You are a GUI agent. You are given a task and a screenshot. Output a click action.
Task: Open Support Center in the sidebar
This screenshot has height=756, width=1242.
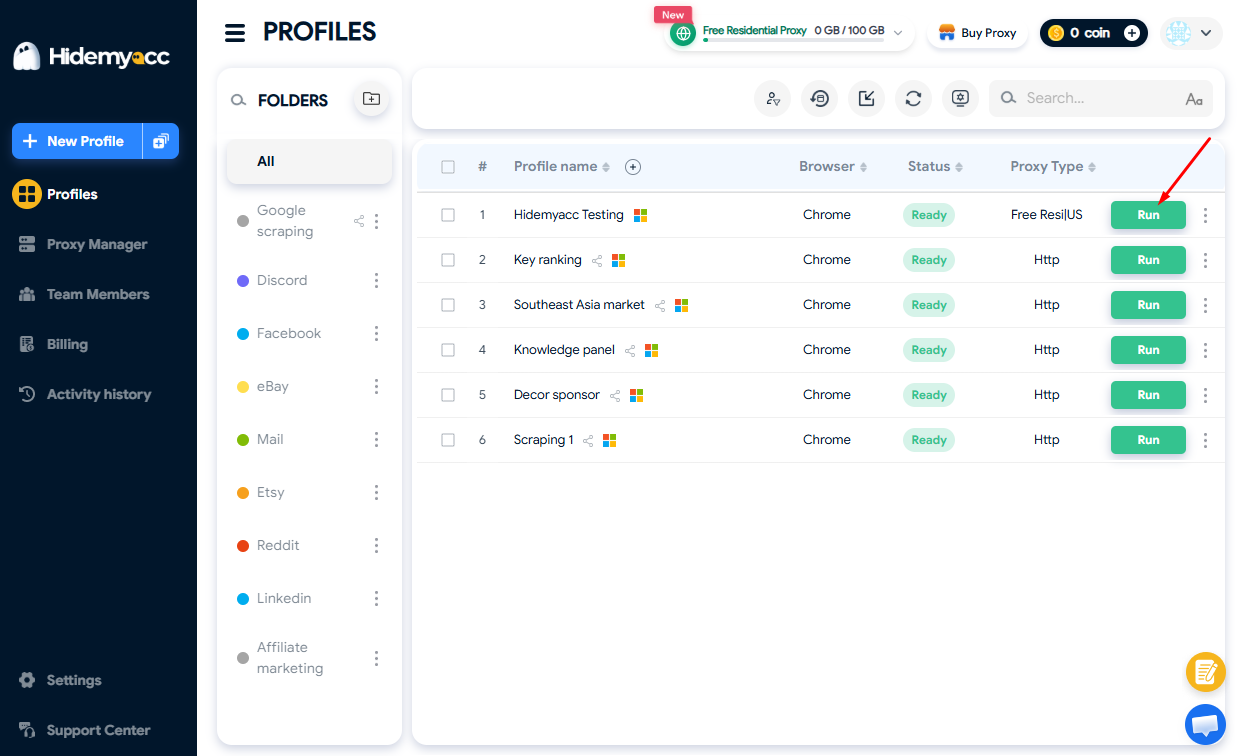click(x=84, y=730)
